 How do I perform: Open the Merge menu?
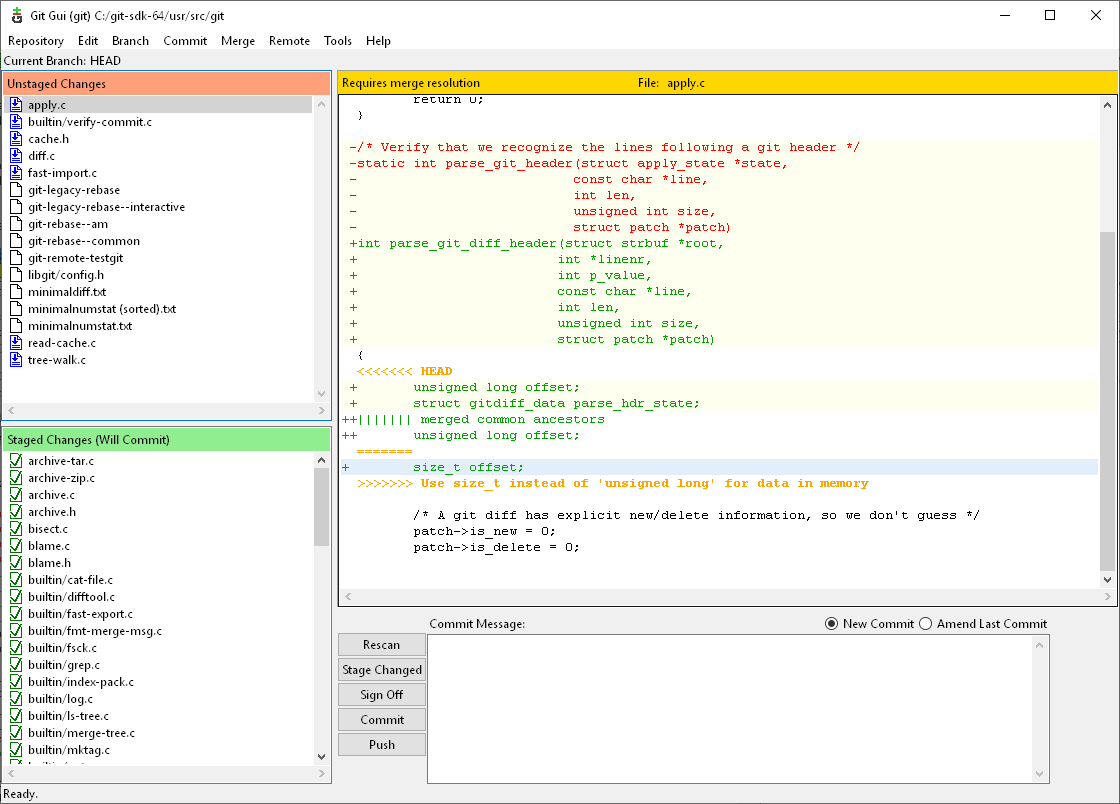point(238,41)
